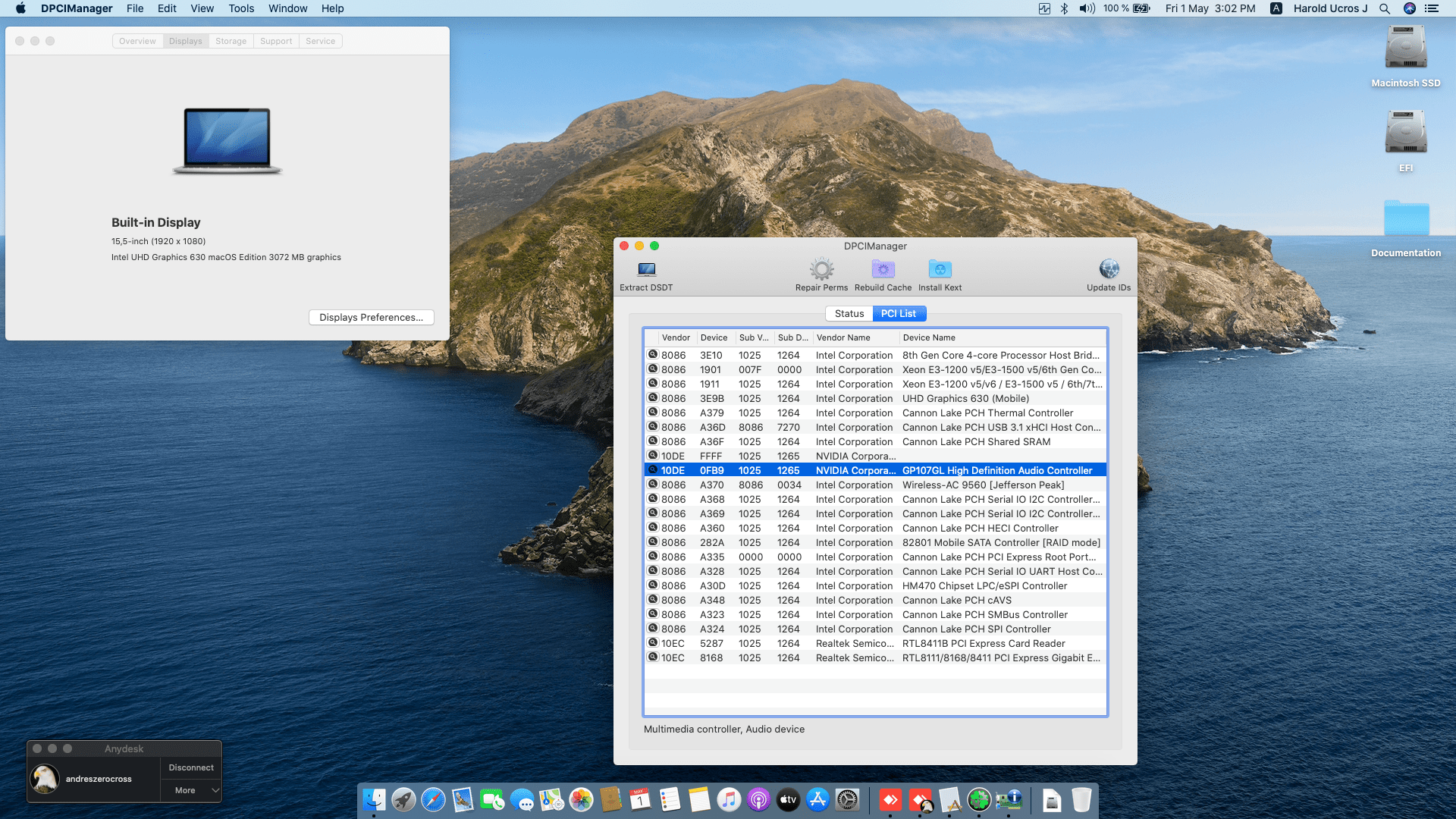Click the input source A icon in menu bar
This screenshot has height=819, width=1456.
click(1276, 8)
